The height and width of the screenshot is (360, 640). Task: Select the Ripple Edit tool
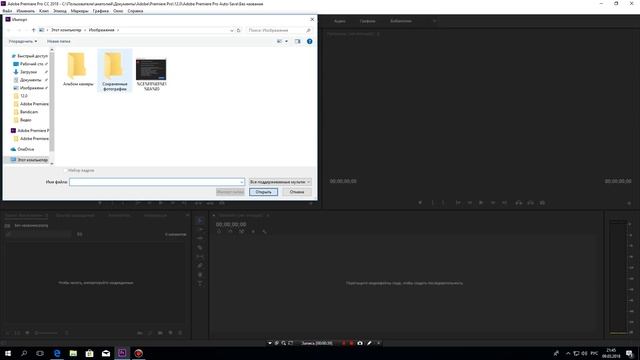tap(200, 238)
